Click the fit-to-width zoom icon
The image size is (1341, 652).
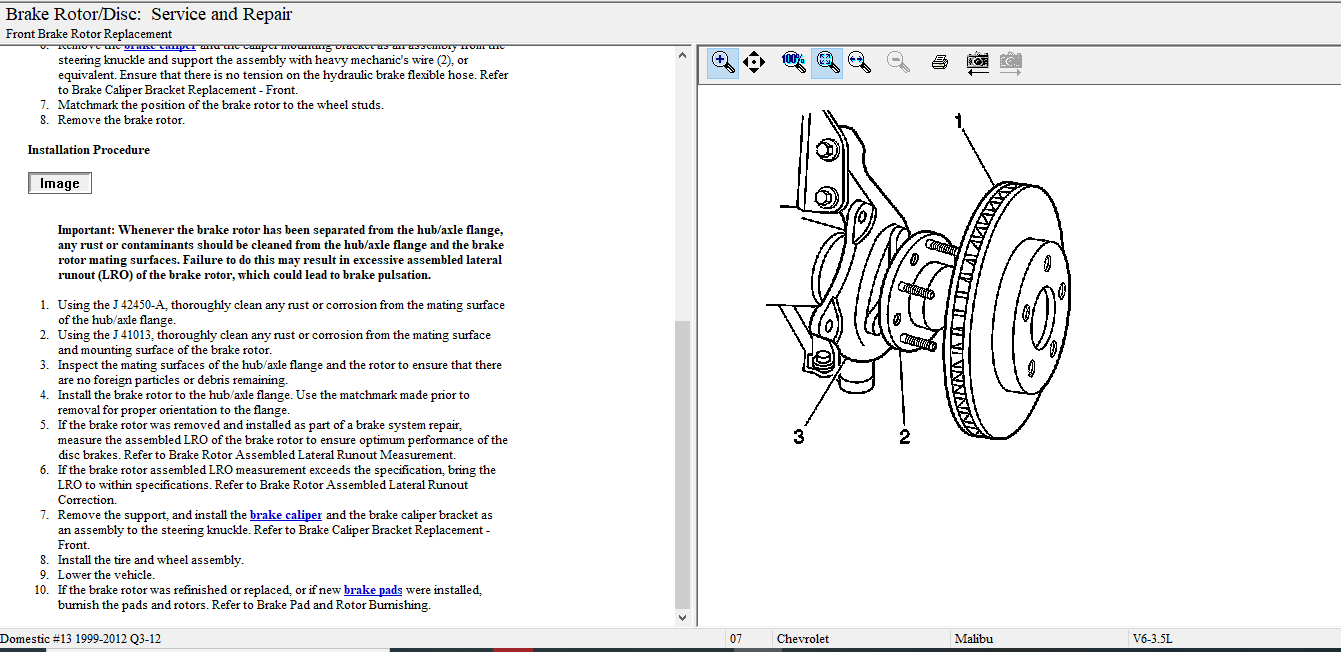859,63
